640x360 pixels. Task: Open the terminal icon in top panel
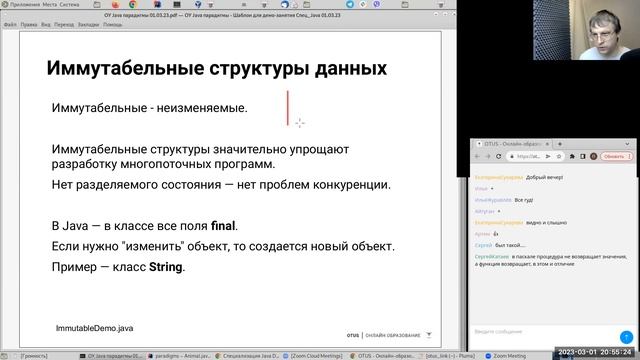(x=177, y=4)
